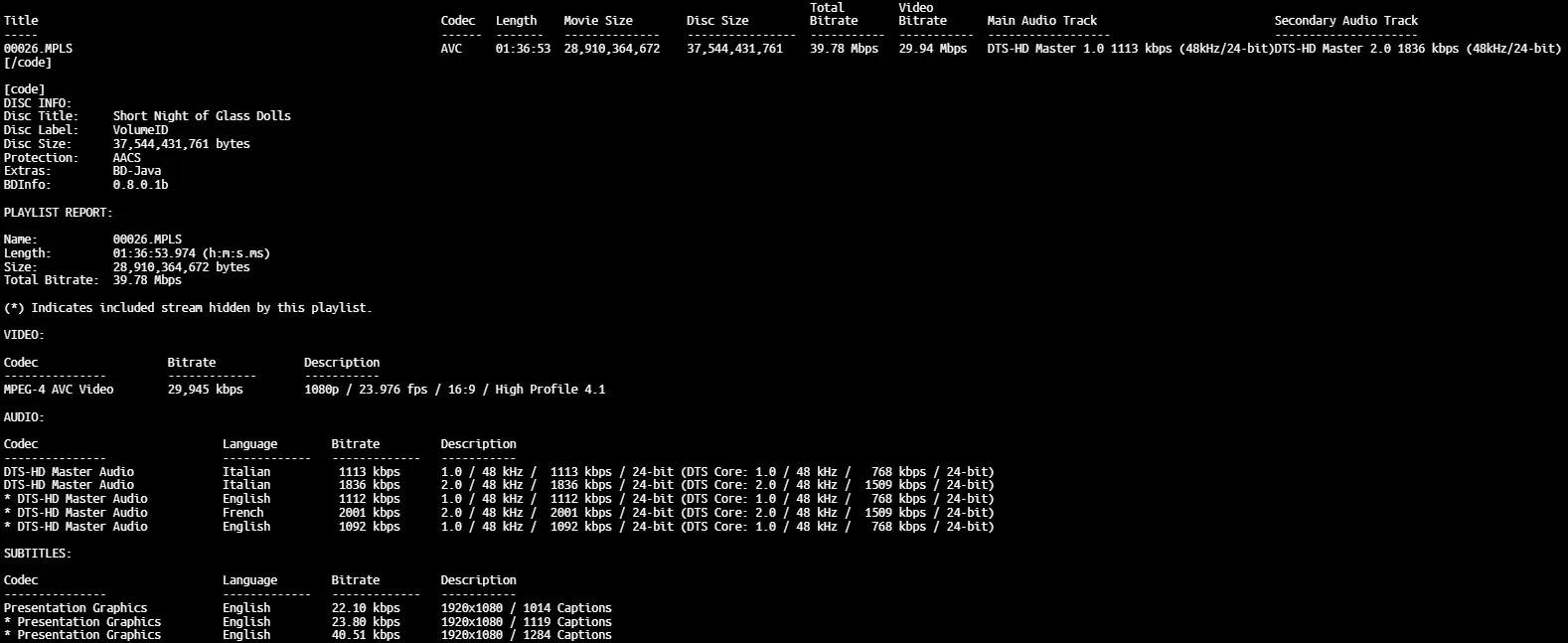The height and width of the screenshot is (643, 1568).
Task: Click the playlist length 01:36:53.974 value
Action: [x=191, y=253]
